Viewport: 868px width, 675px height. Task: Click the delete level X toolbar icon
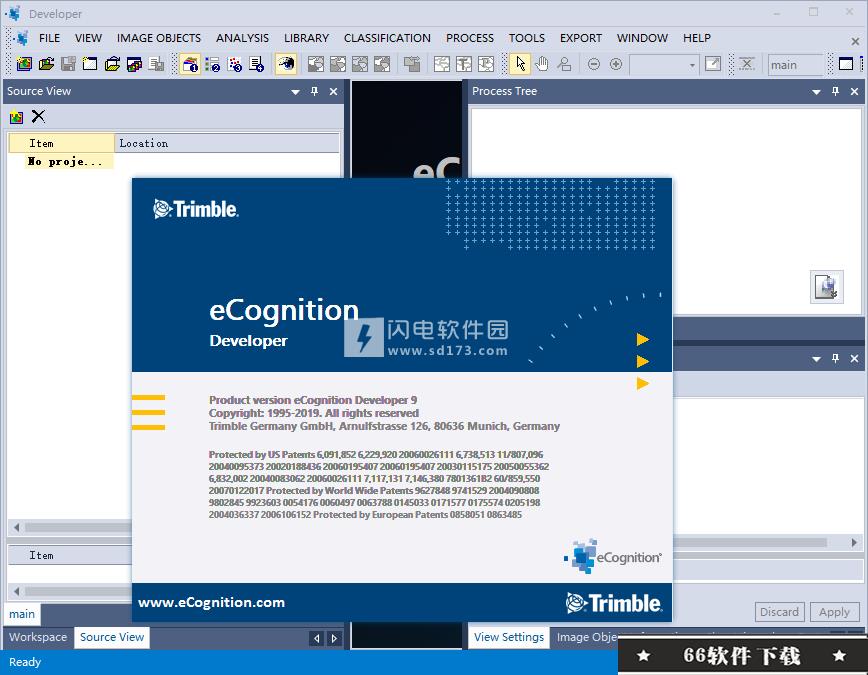tap(747, 64)
